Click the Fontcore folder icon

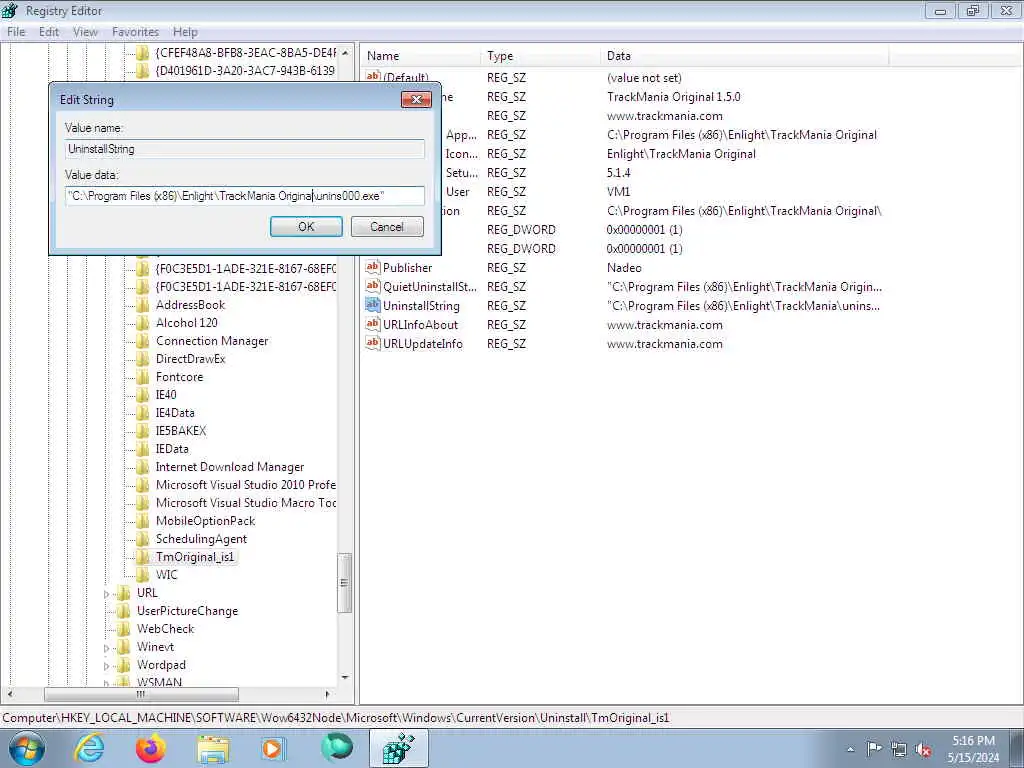point(143,377)
